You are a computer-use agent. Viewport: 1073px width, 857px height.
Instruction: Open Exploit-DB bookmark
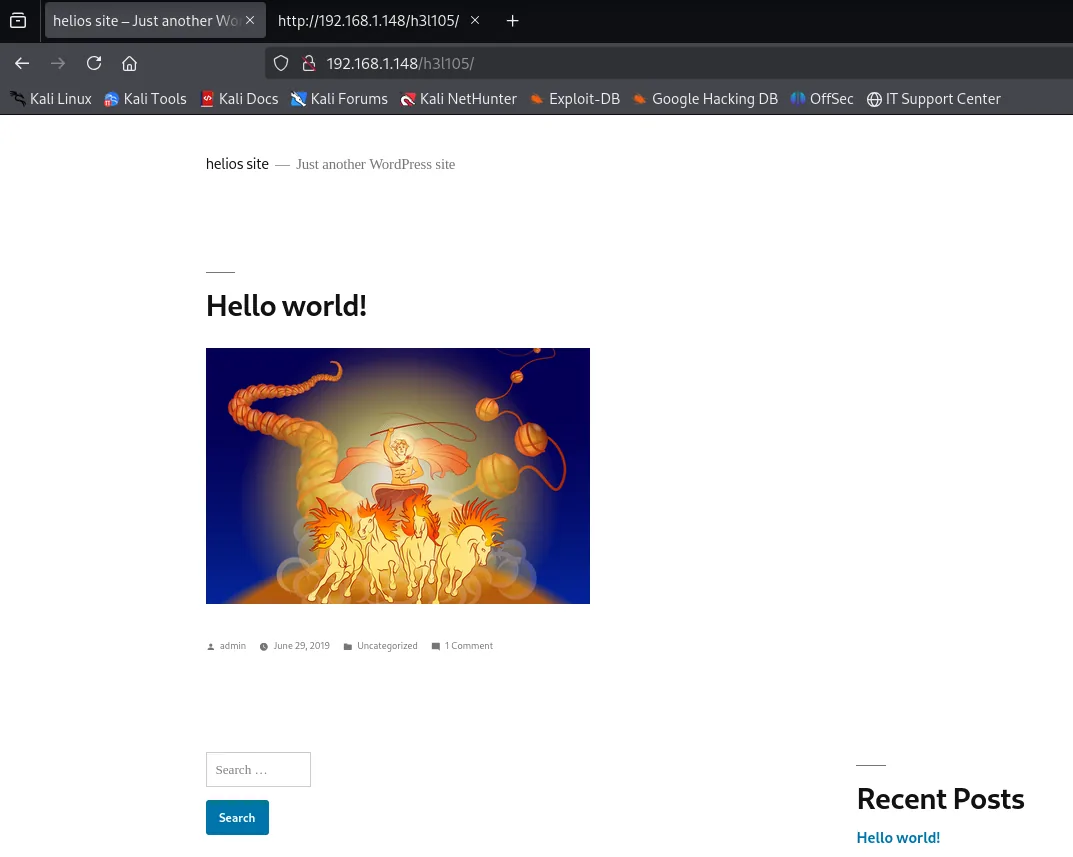(575, 99)
